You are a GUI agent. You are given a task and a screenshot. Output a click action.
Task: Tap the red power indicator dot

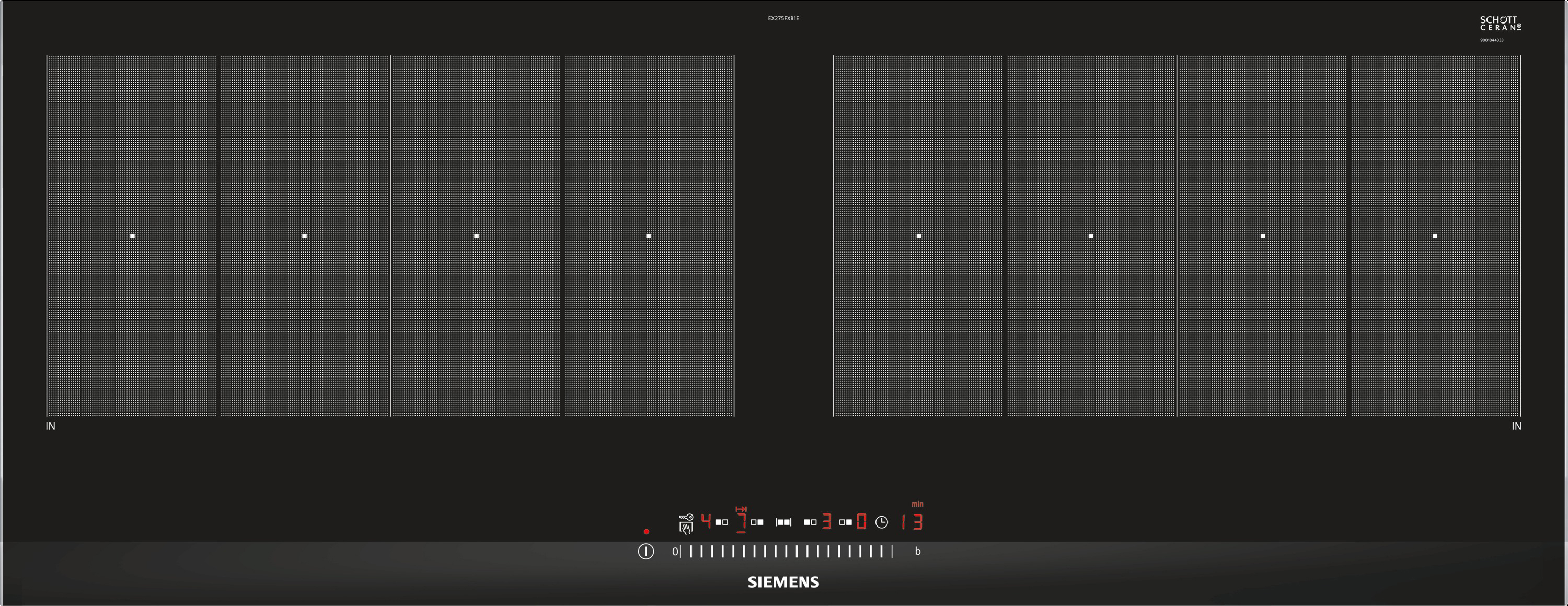(x=647, y=532)
